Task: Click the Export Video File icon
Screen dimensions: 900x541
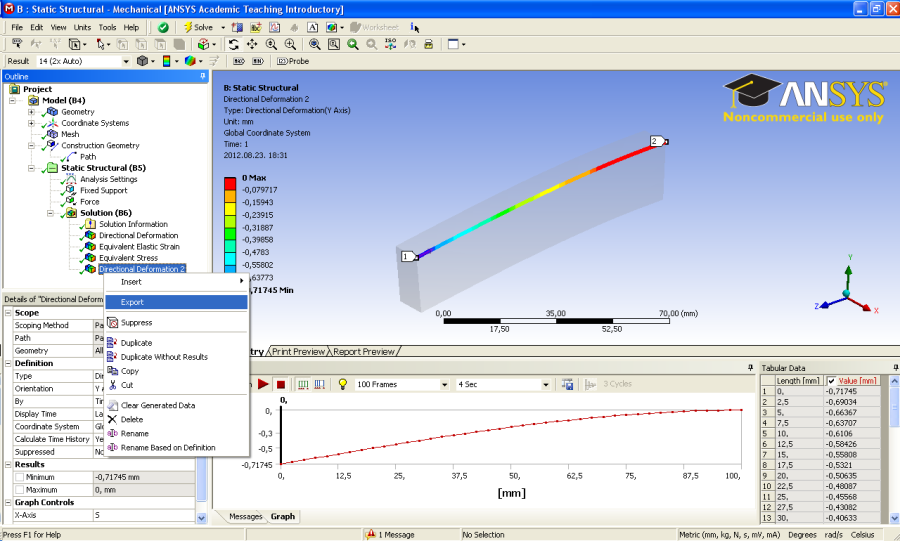Action: (567, 384)
